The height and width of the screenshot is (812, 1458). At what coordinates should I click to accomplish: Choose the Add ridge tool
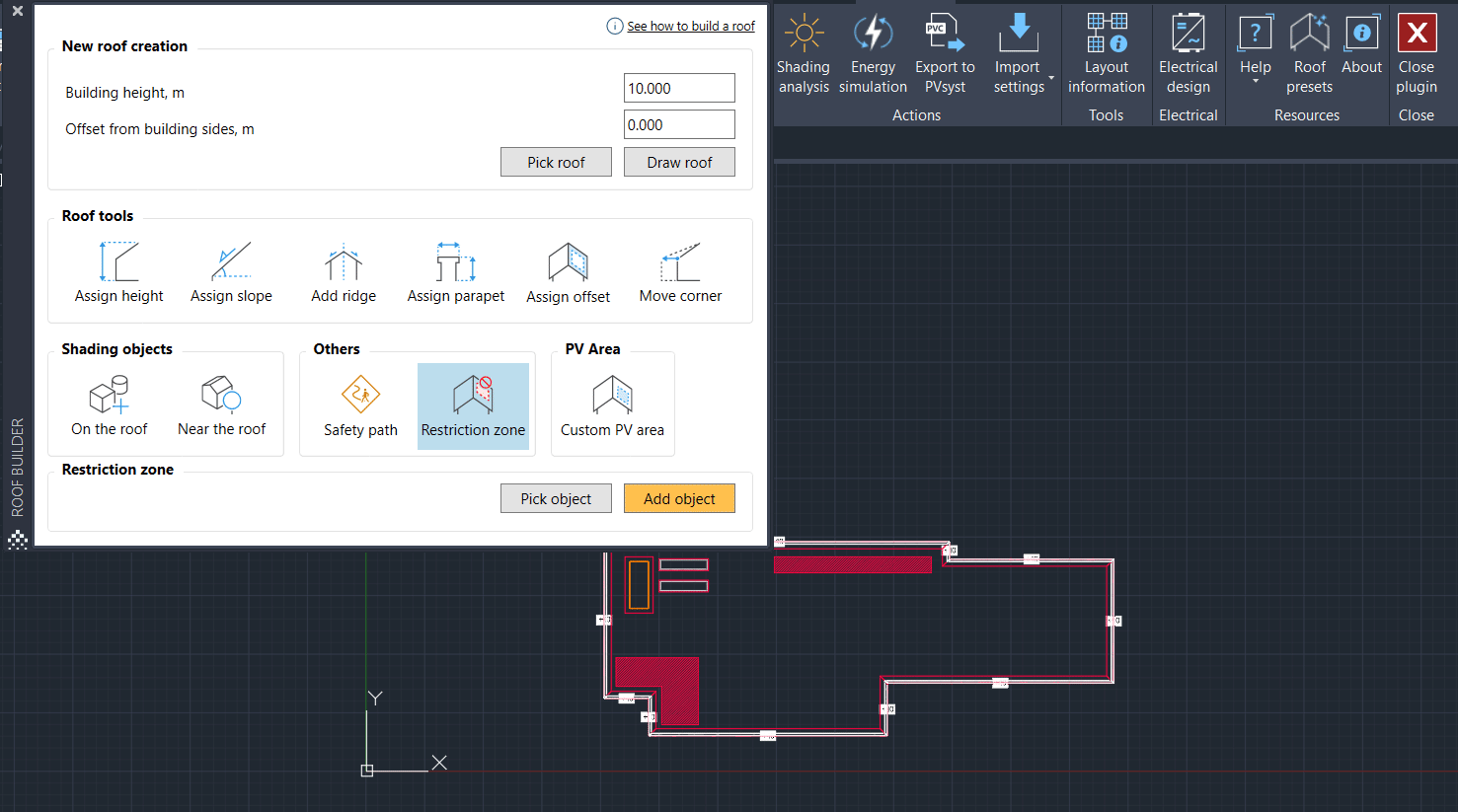pyautogui.click(x=344, y=272)
